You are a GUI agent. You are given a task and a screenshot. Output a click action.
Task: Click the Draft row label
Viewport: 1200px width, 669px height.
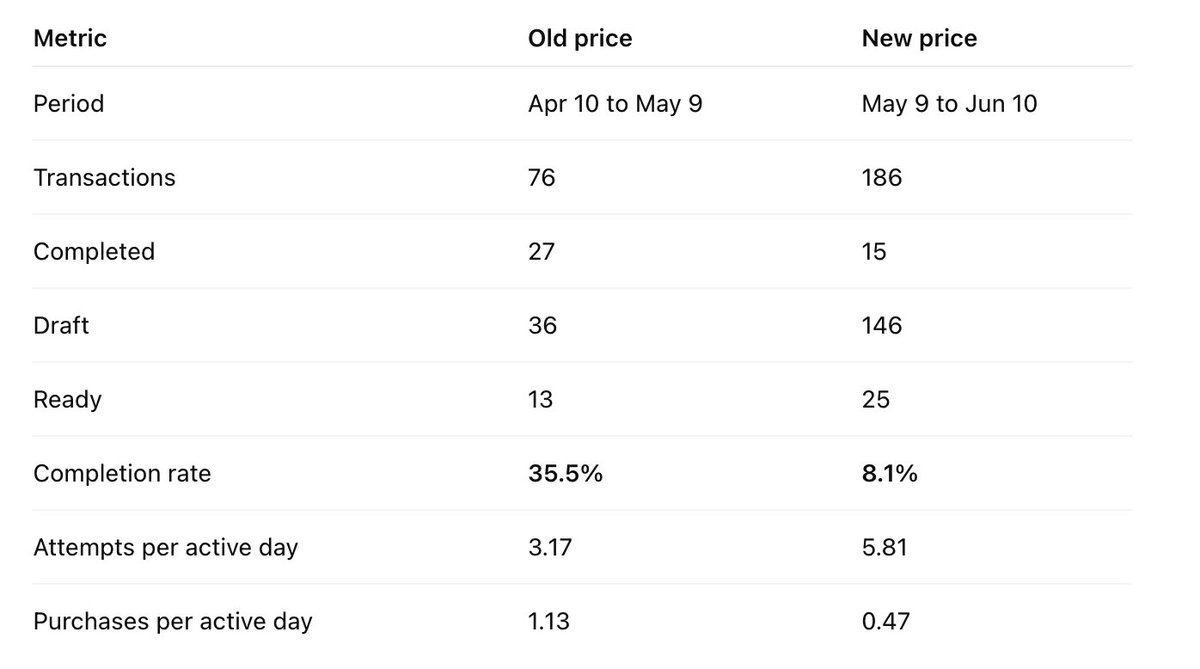[x=61, y=325]
